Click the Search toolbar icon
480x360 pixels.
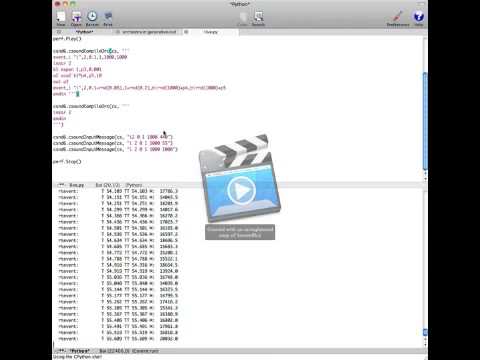coord(258,18)
